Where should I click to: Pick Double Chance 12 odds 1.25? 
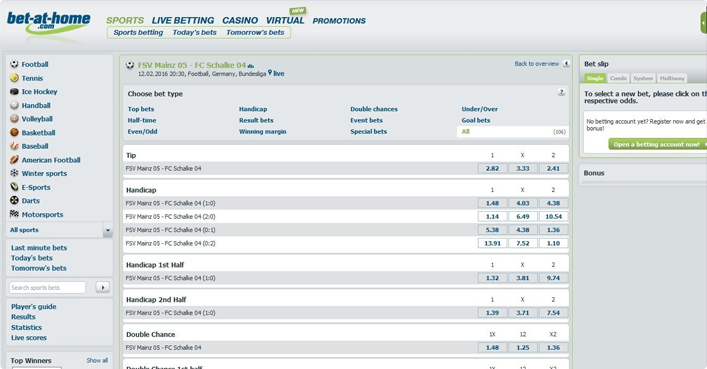pyautogui.click(x=523, y=347)
